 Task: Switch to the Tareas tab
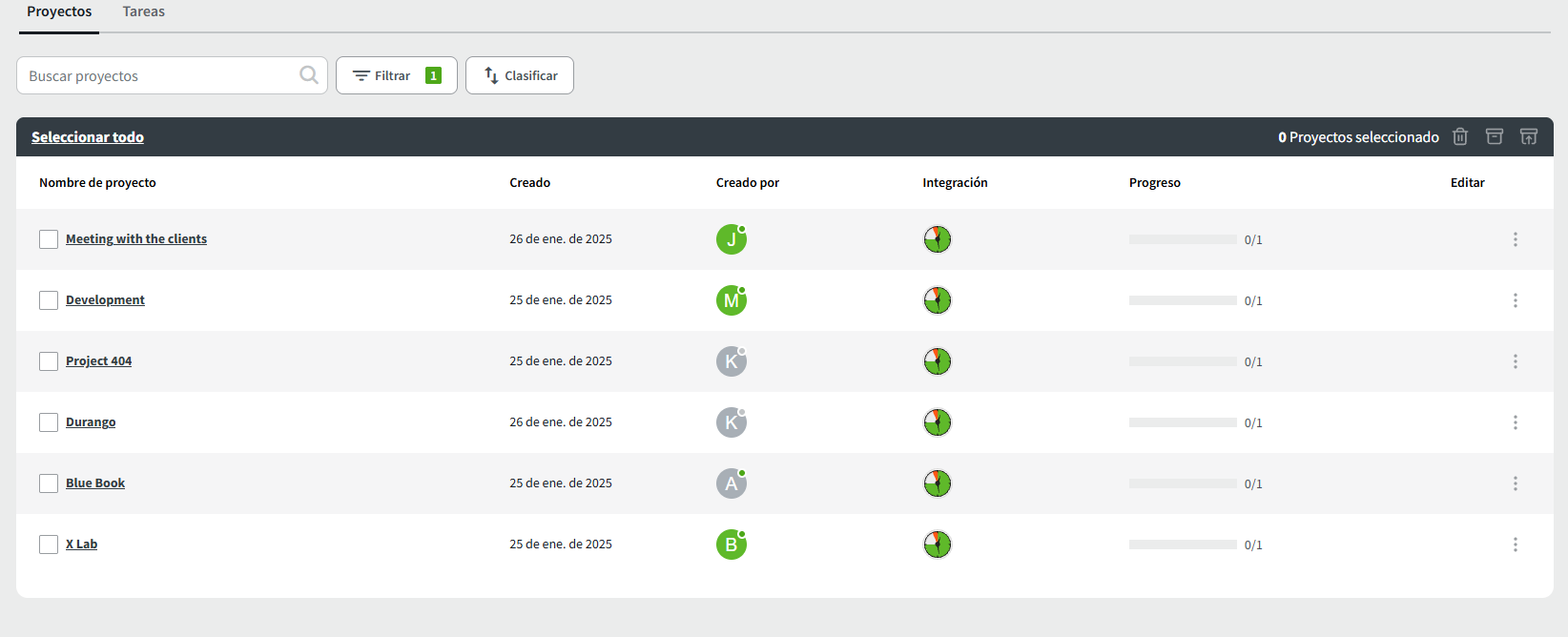pyautogui.click(x=143, y=12)
